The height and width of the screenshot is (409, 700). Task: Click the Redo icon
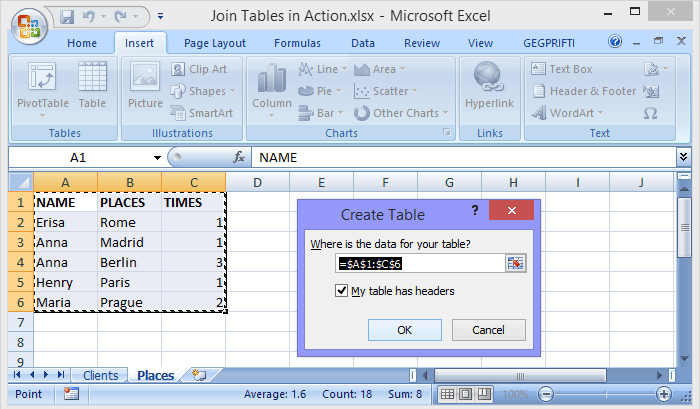pos(121,17)
